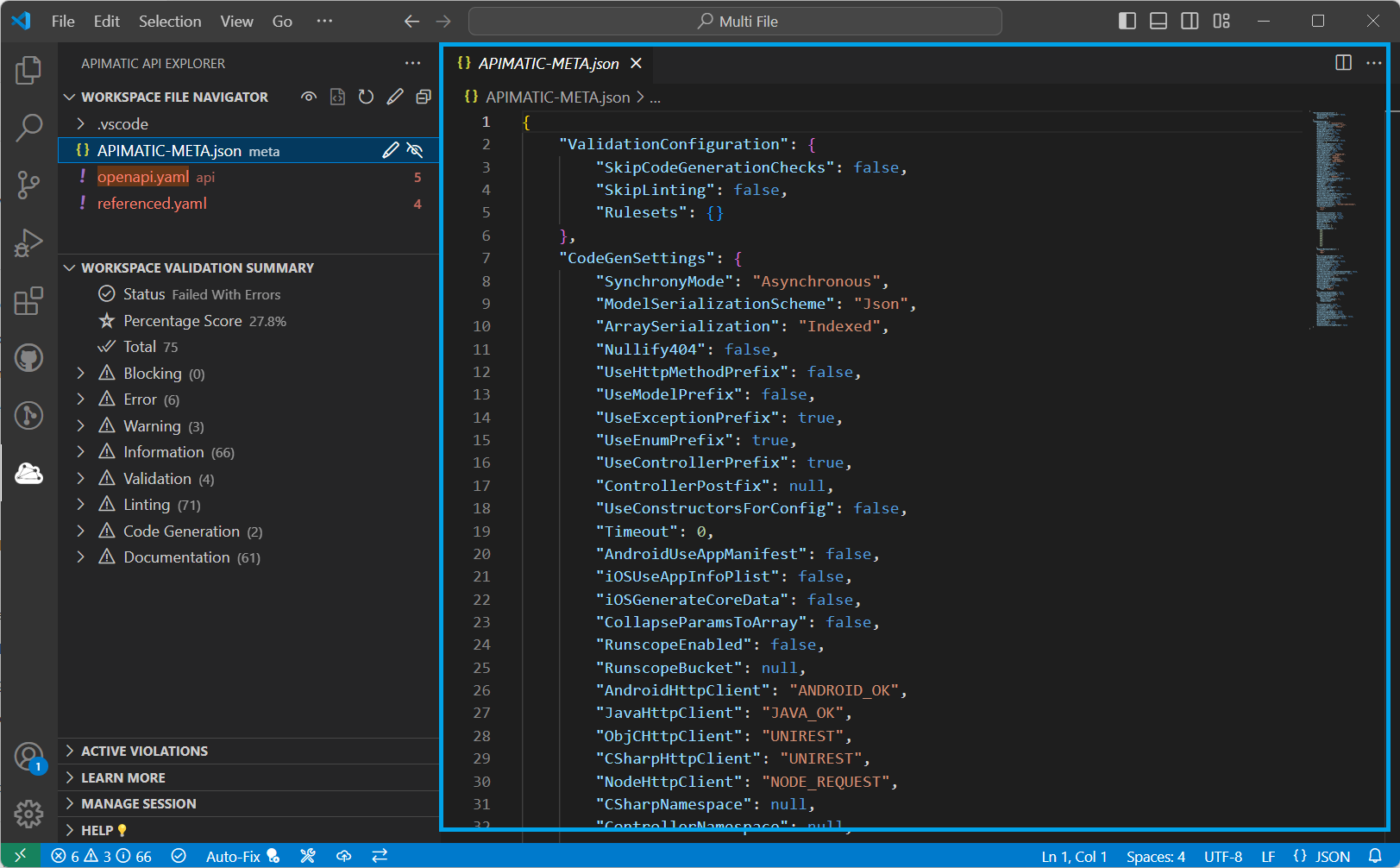Click the Multi File command center search
Screen dimensions: 1400x868
coord(735,21)
